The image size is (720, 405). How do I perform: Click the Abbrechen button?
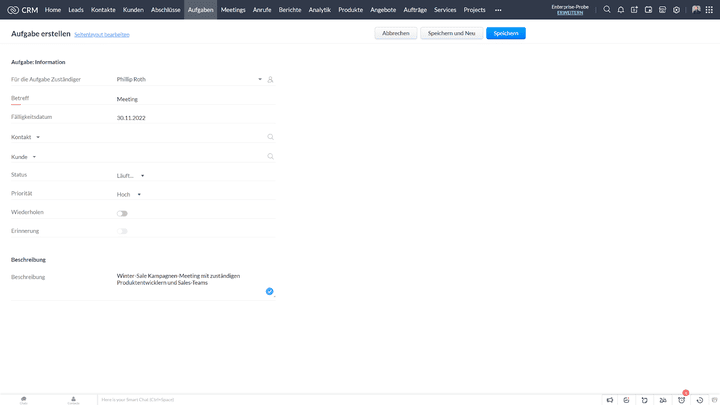(x=396, y=33)
